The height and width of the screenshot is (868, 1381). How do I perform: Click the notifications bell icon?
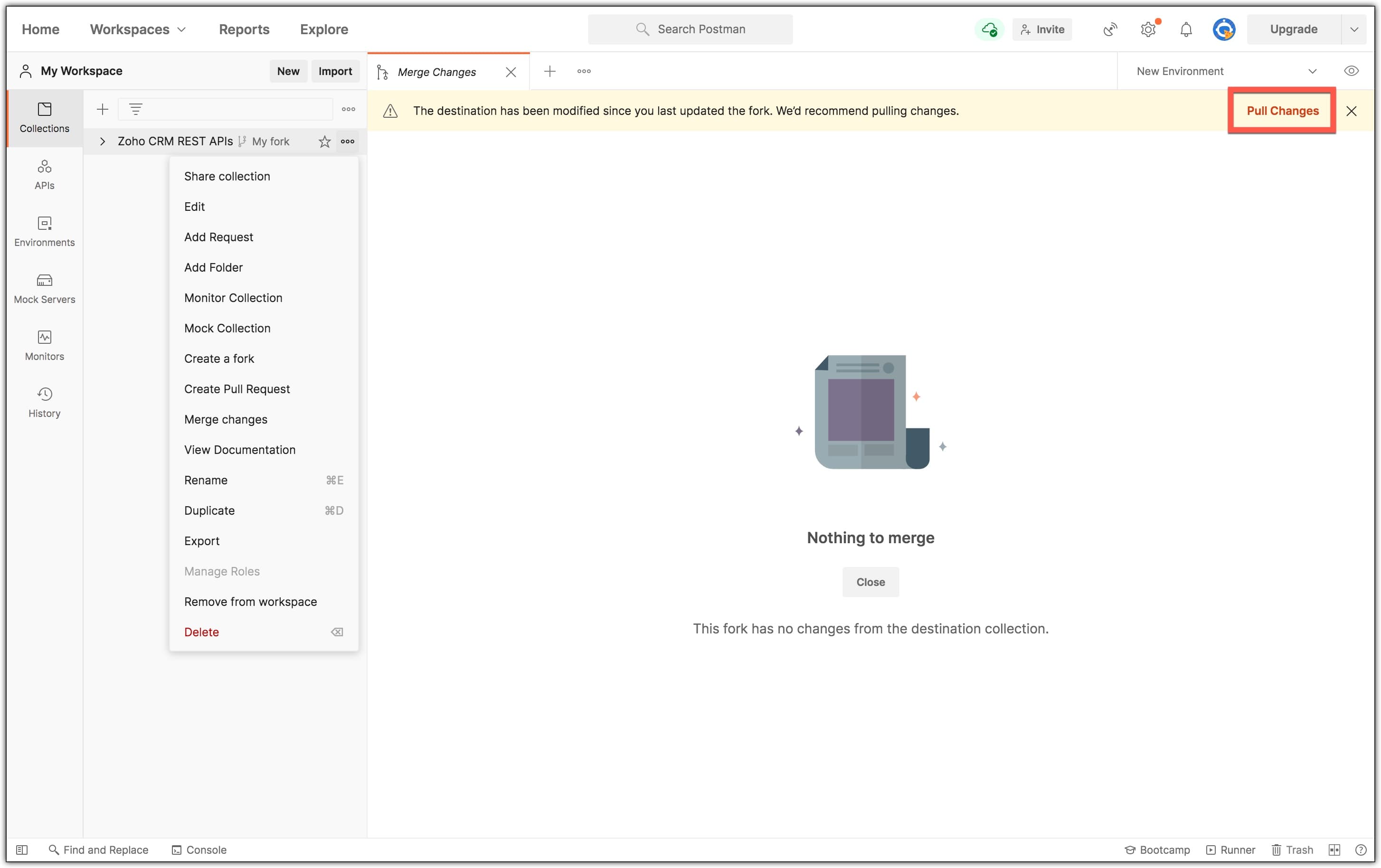[x=1185, y=29]
